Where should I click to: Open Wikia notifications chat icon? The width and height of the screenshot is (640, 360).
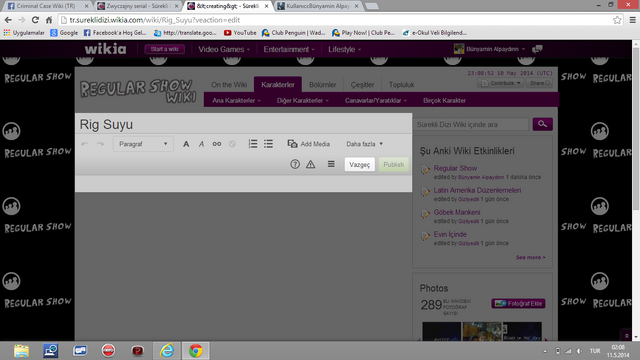pyautogui.click(x=537, y=49)
